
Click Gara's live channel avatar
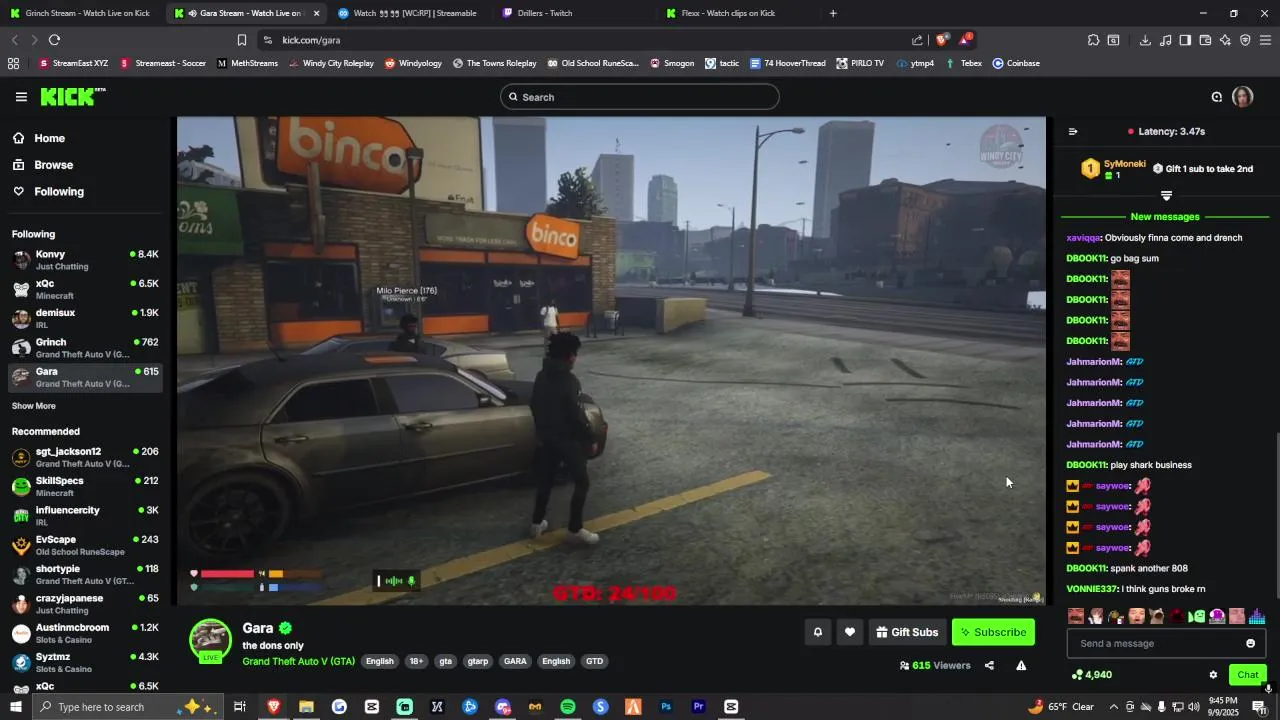click(211, 640)
